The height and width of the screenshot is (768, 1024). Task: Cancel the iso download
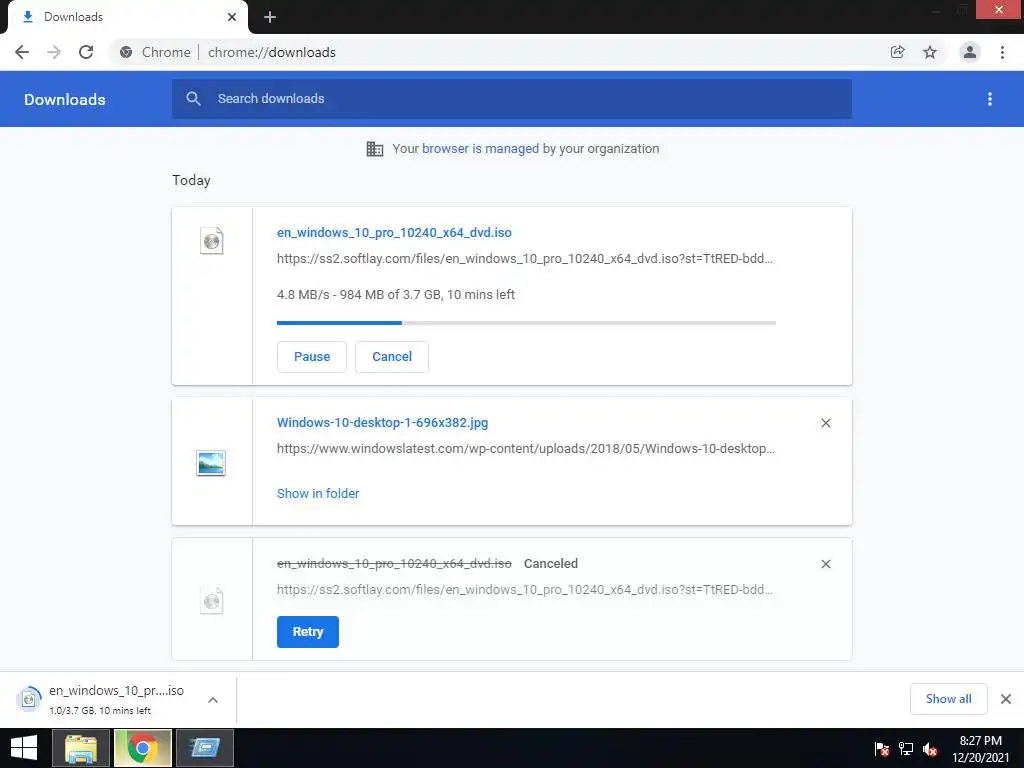click(392, 357)
